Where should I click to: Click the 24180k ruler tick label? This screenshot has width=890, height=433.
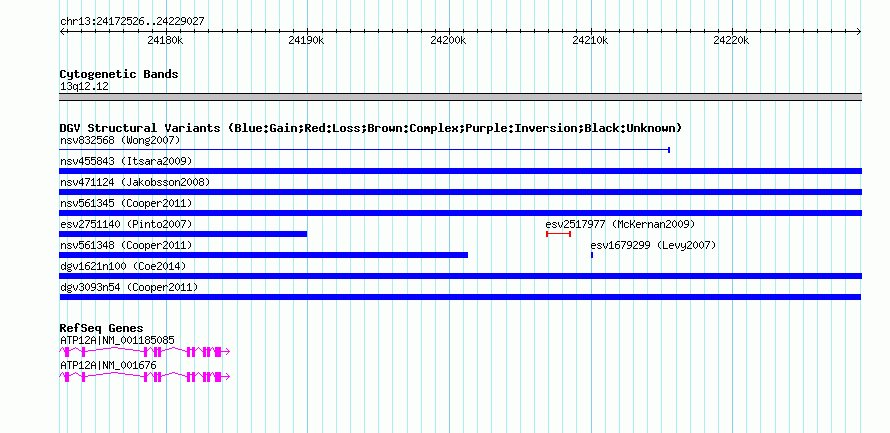(x=165, y=40)
